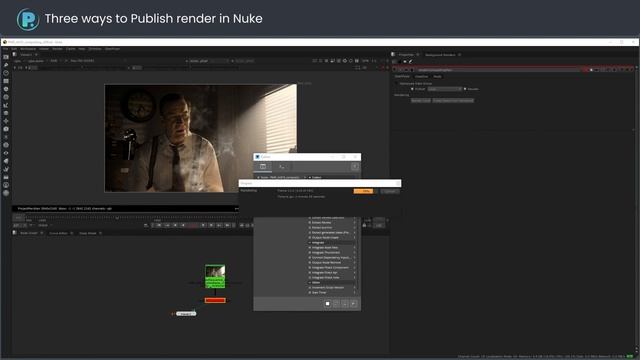Screen dimensions: 640x360
Task: Open the Pyblish terminal tab
Action: (282, 167)
